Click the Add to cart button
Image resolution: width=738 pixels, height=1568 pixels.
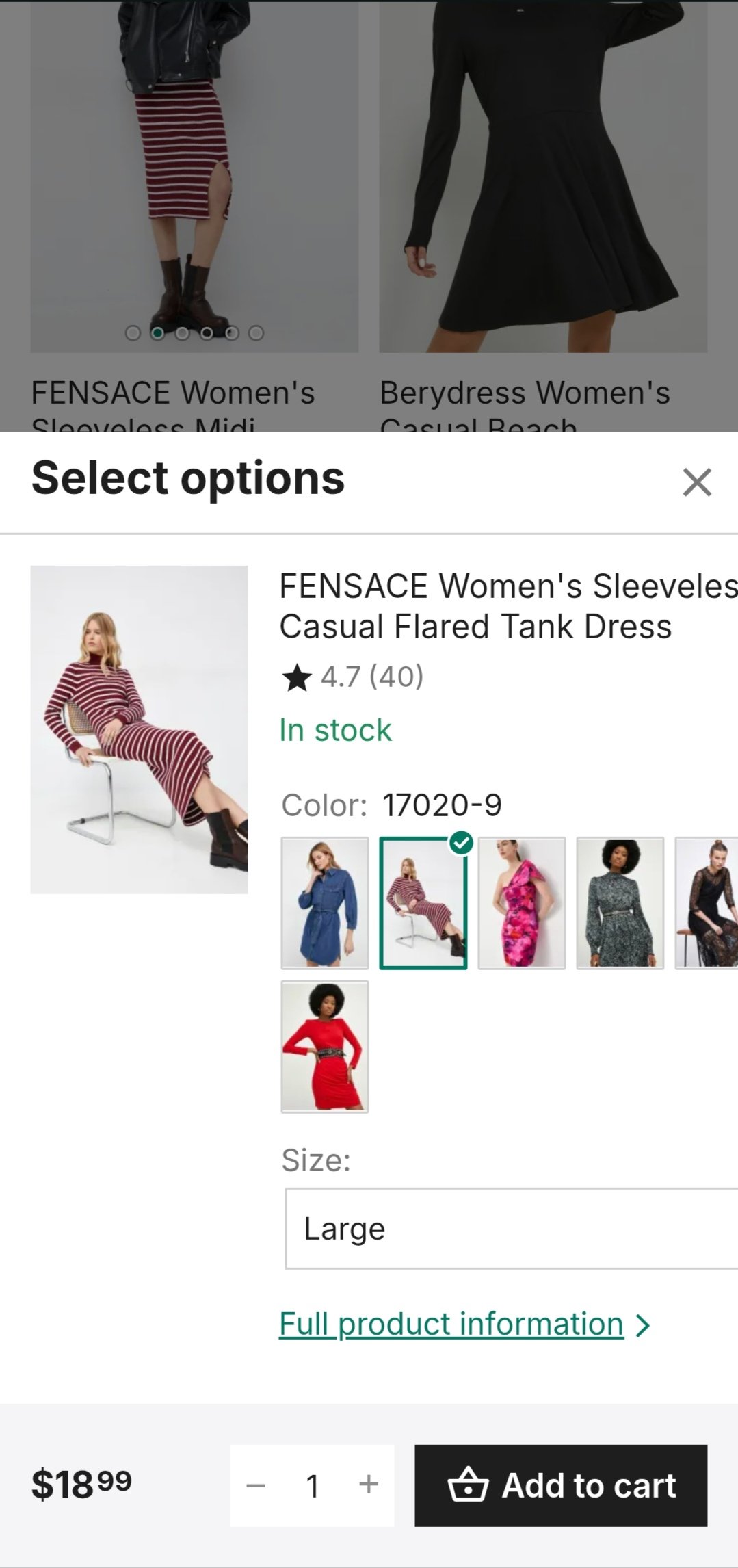[561, 1485]
